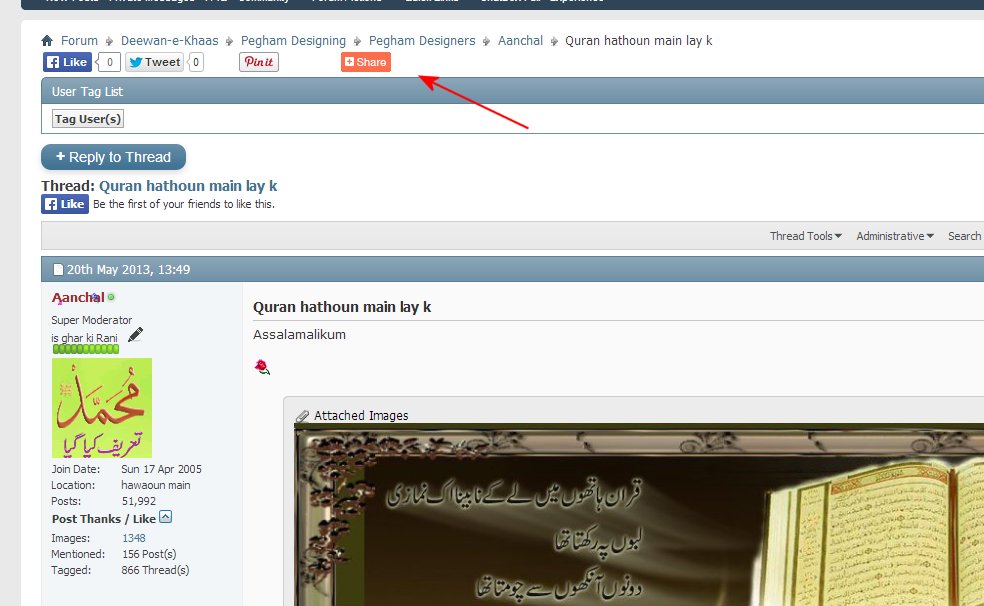Click the Facebook like count bubble
This screenshot has height=606, width=984.
109,62
